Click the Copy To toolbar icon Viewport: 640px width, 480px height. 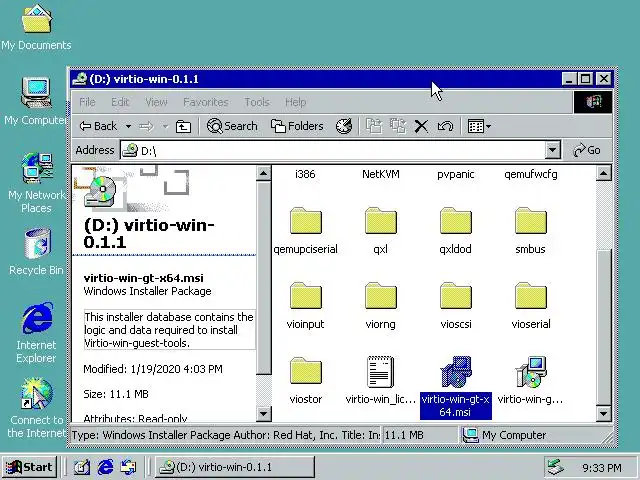[398, 127]
